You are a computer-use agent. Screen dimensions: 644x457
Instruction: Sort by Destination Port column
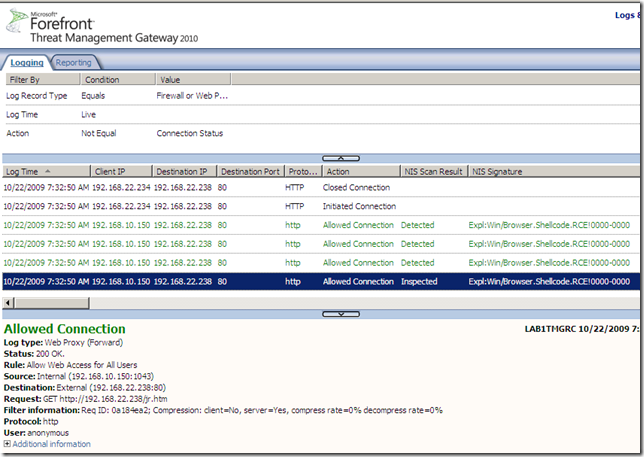pyautogui.click(x=250, y=171)
